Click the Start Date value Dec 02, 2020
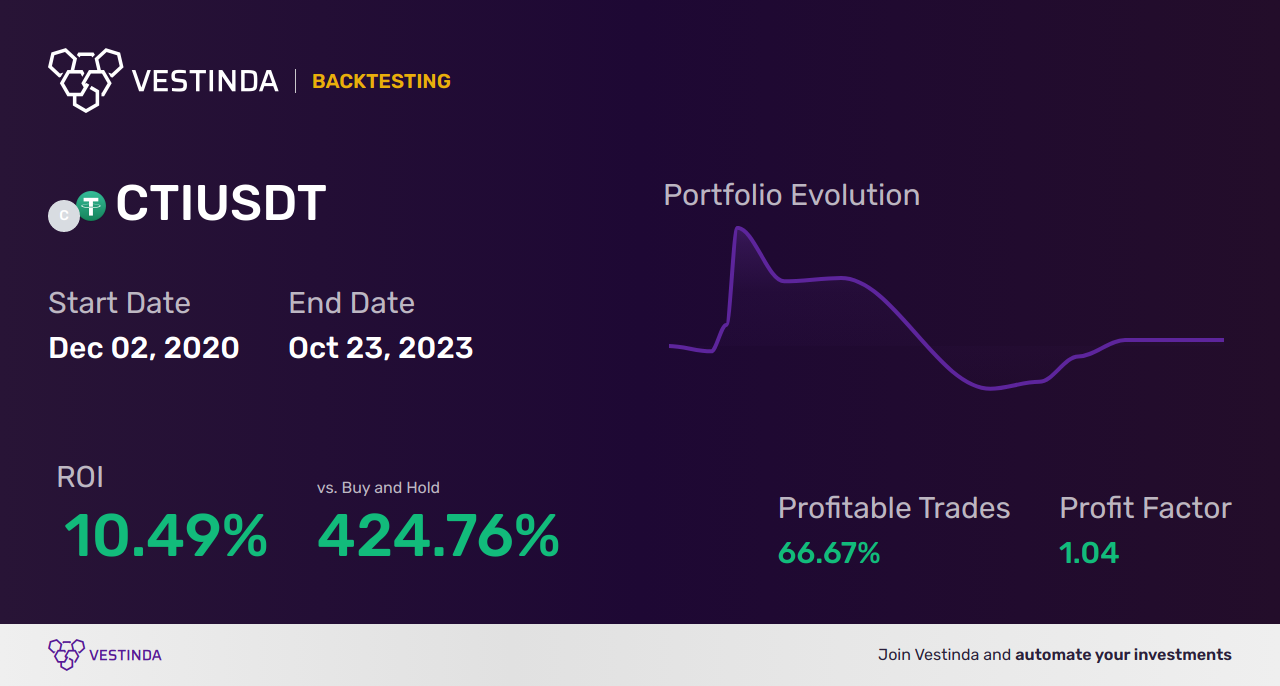The height and width of the screenshot is (686, 1280). coord(144,347)
